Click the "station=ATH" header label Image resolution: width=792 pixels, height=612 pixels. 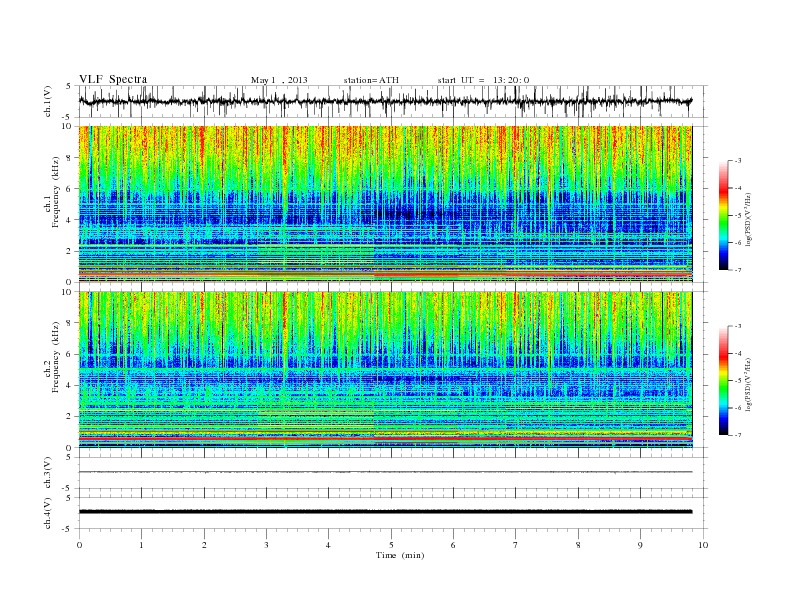point(371,80)
